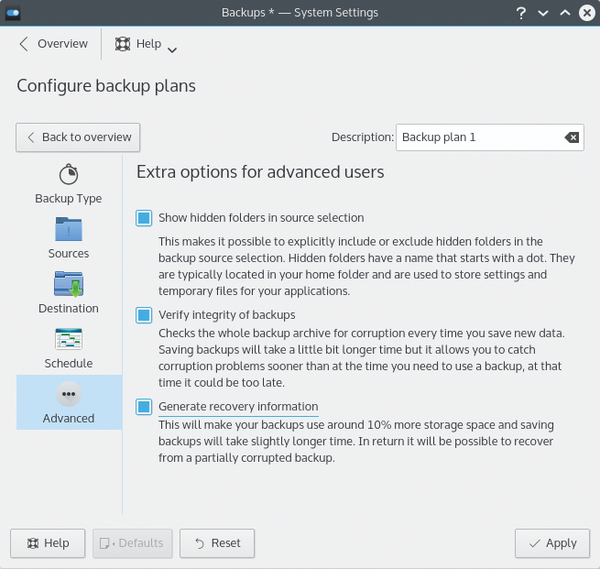600x569 pixels.
Task: Click the lifebuoy Help icon in the toolbar
Action: 122,44
